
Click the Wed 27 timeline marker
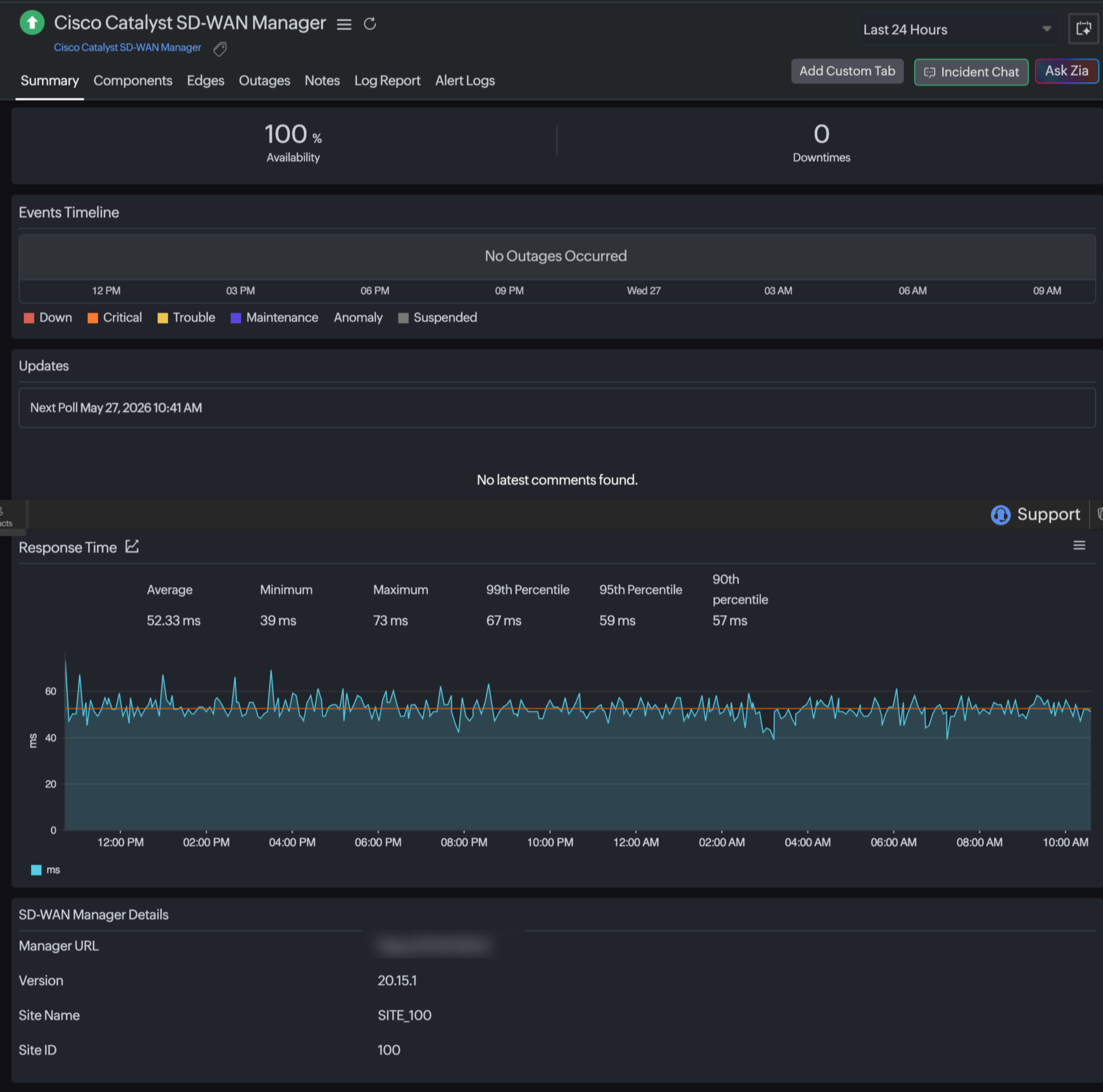644,291
